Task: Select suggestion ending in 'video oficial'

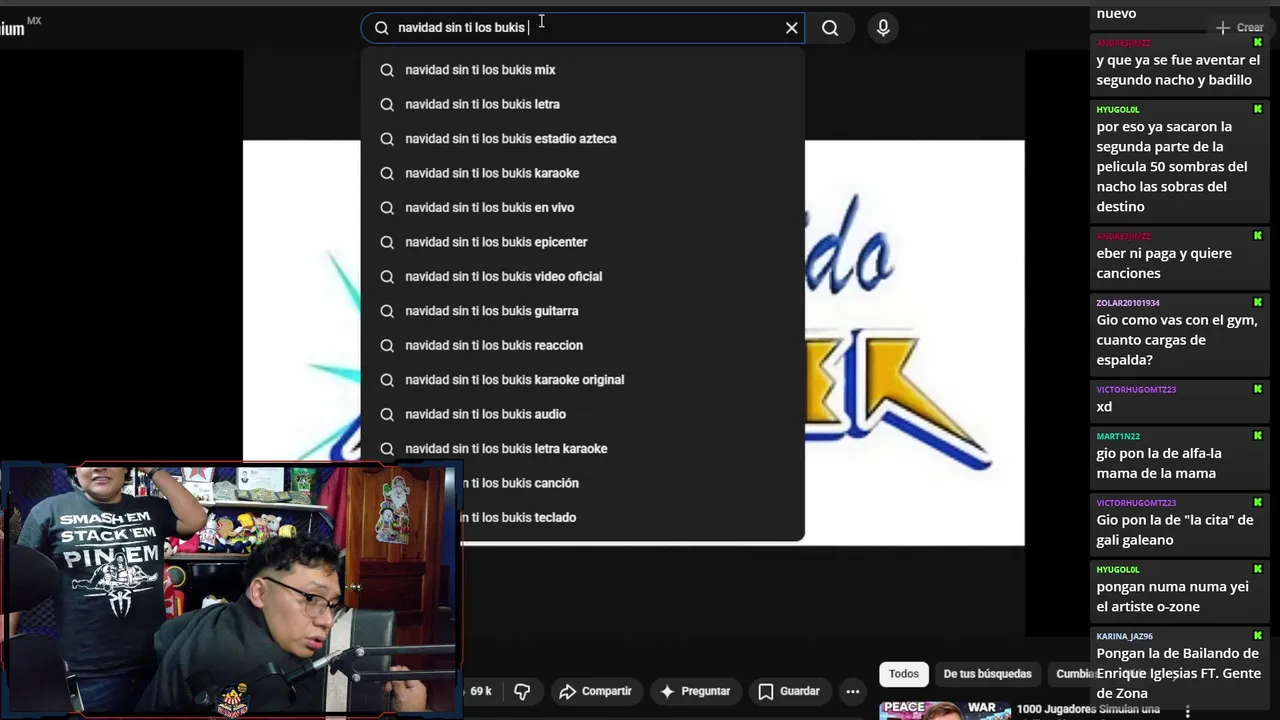Action: tap(583, 277)
